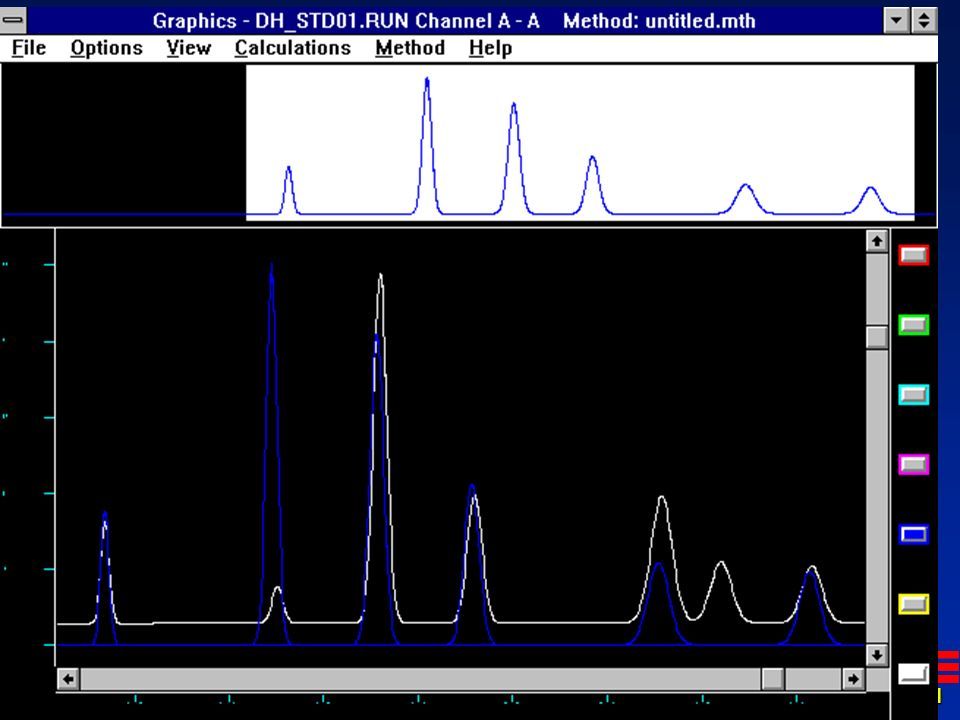The image size is (960, 720).
Task: Click the vertical scrollbar up arrow
Action: (877, 241)
